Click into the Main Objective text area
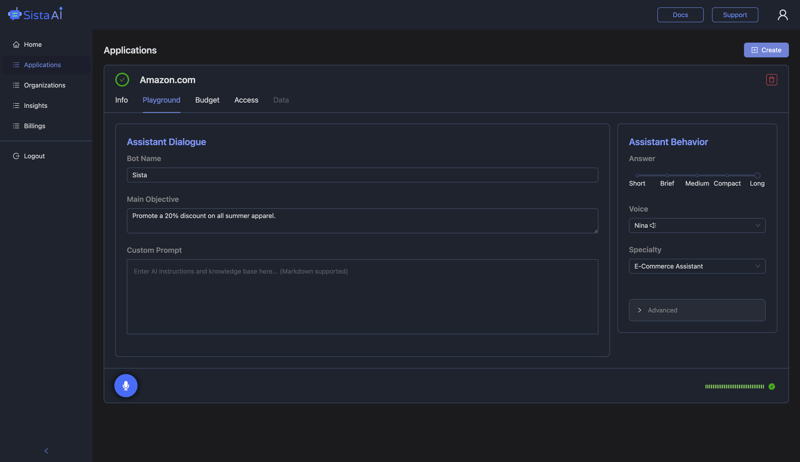 pyautogui.click(x=362, y=221)
